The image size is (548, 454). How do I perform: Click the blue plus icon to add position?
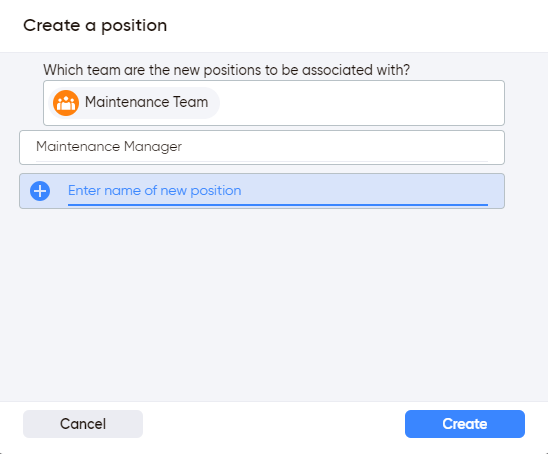(x=40, y=191)
